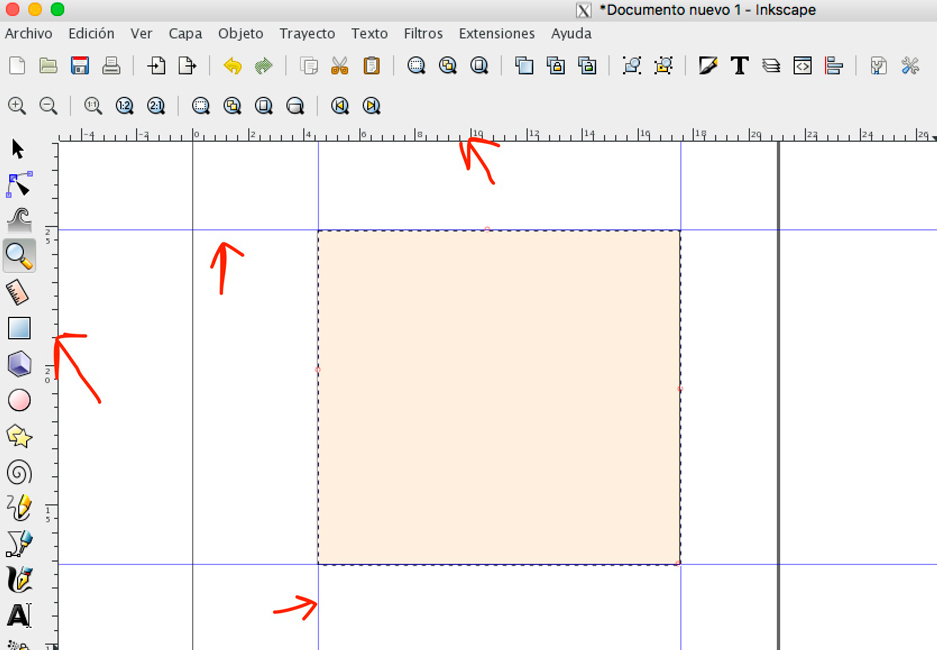937x650 pixels.
Task: Select the peach rectangle on the canvas
Action: pos(500,395)
